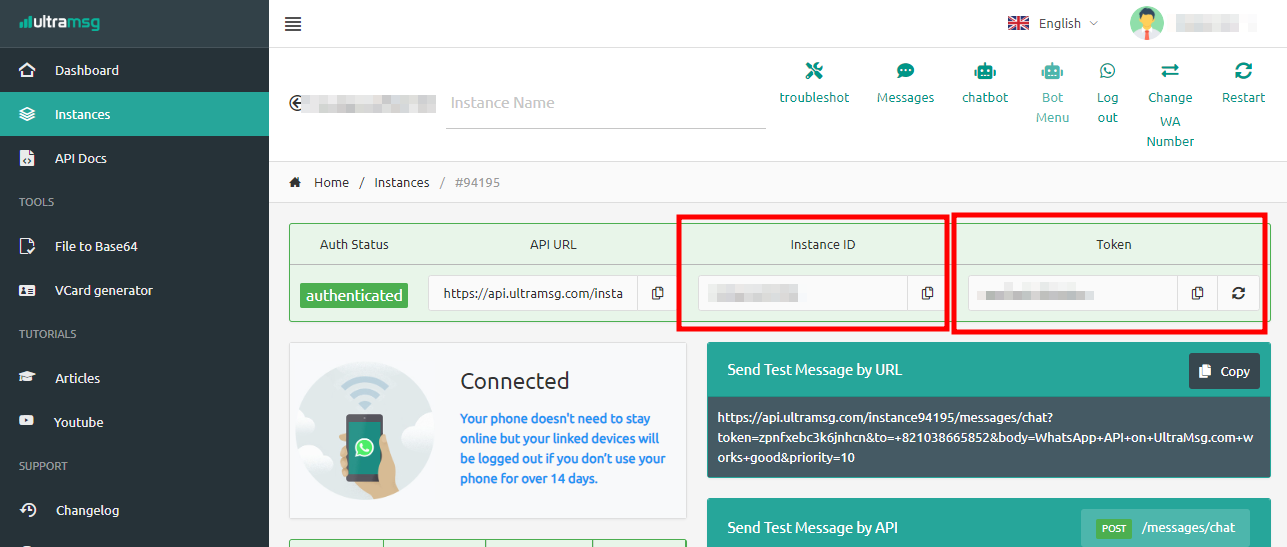1287x547 pixels.
Task: Click the Instance Name input field
Action: coord(605,103)
